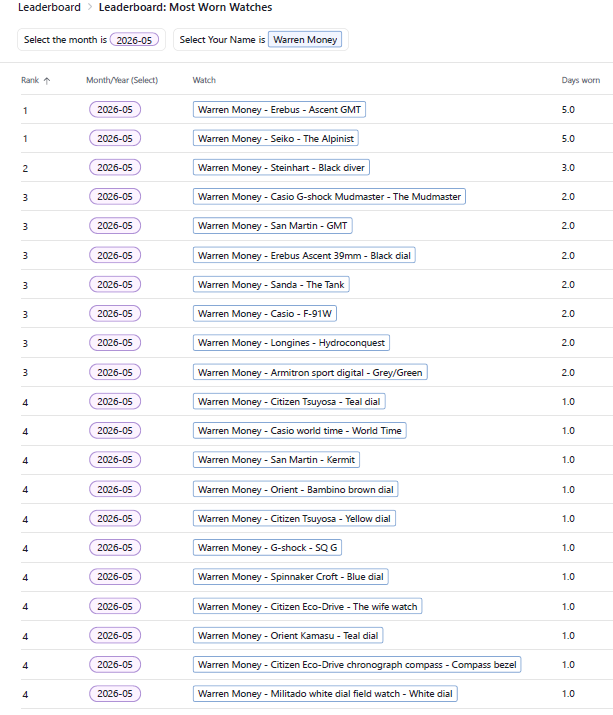
Task: Open the Longines - Hydroconquest record
Action: point(291,343)
